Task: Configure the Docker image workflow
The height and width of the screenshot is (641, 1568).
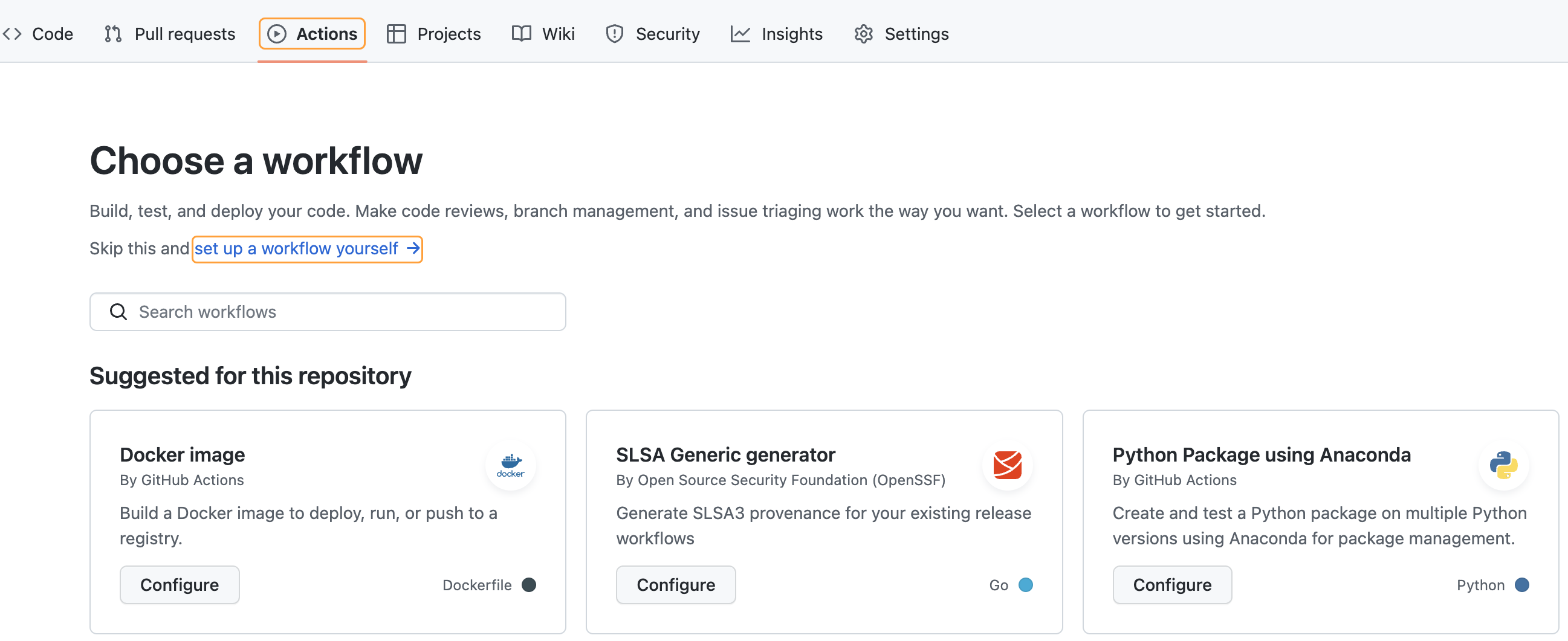Action: (x=179, y=584)
